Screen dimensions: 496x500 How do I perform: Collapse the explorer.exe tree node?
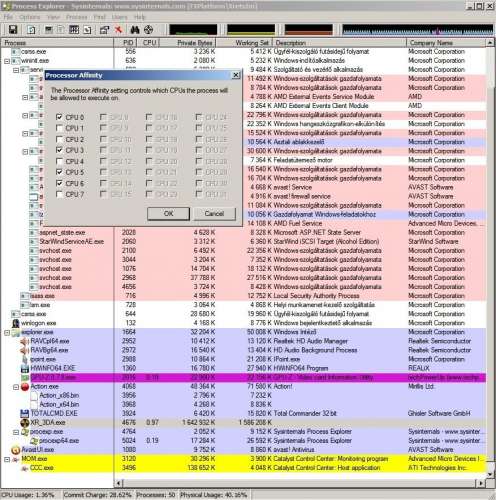7,332
